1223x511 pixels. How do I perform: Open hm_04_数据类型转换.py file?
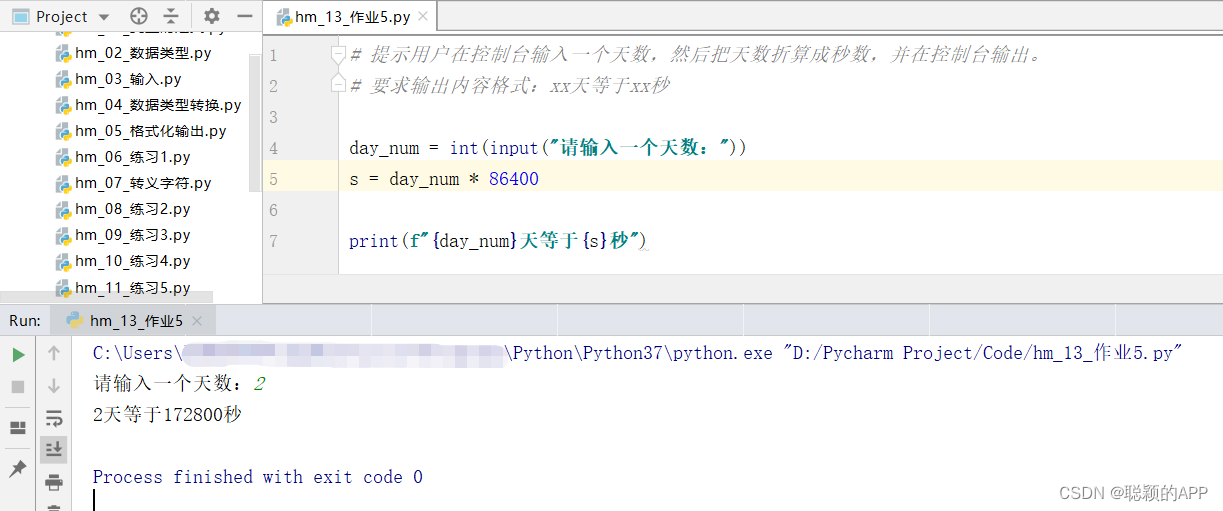[158, 105]
